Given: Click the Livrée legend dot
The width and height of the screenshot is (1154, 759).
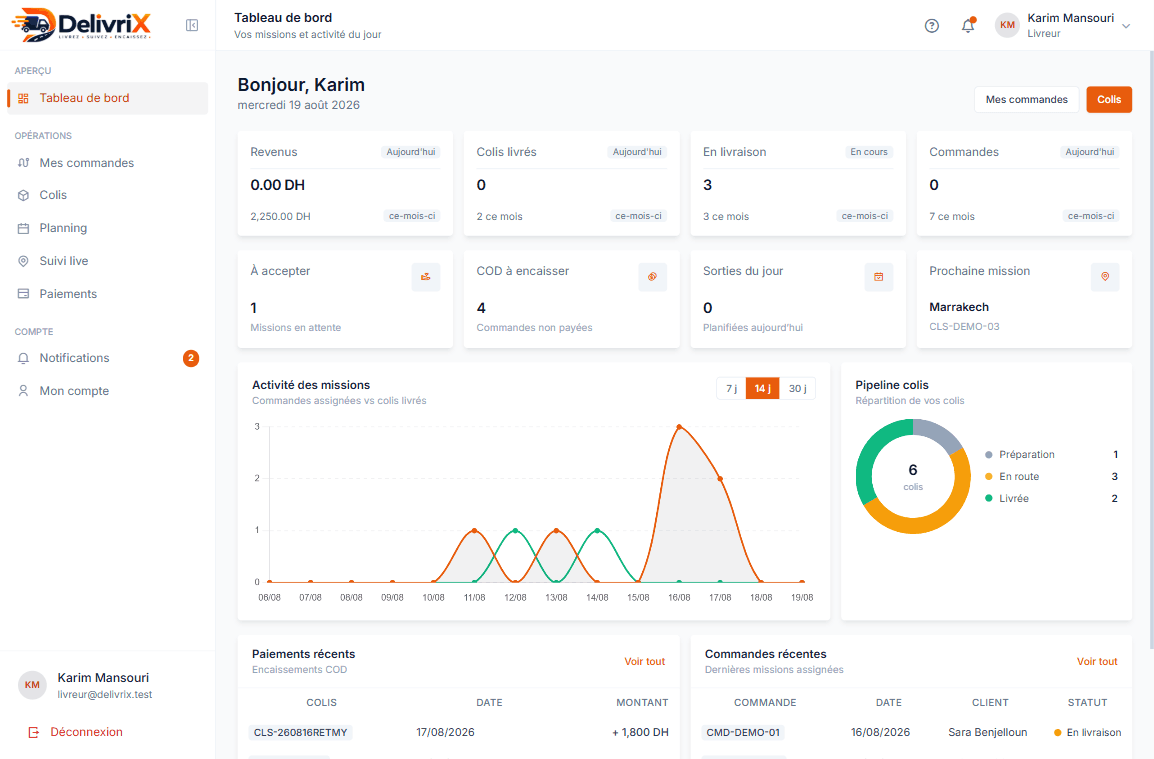Looking at the screenshot, I should (x=988, y=498).
